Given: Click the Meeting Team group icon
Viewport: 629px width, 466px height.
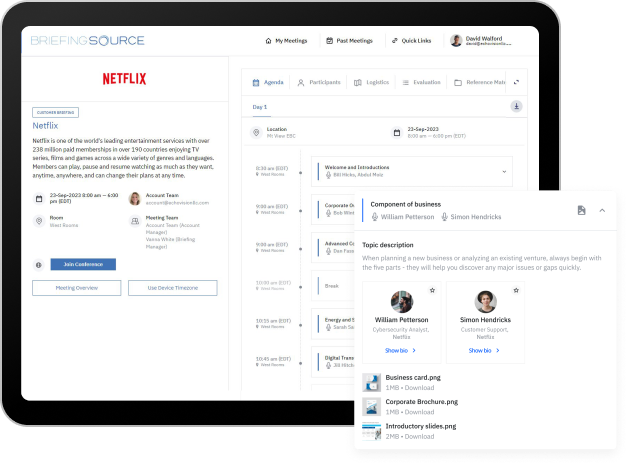Looking at the screenshot, I should (x=135, y=221).
